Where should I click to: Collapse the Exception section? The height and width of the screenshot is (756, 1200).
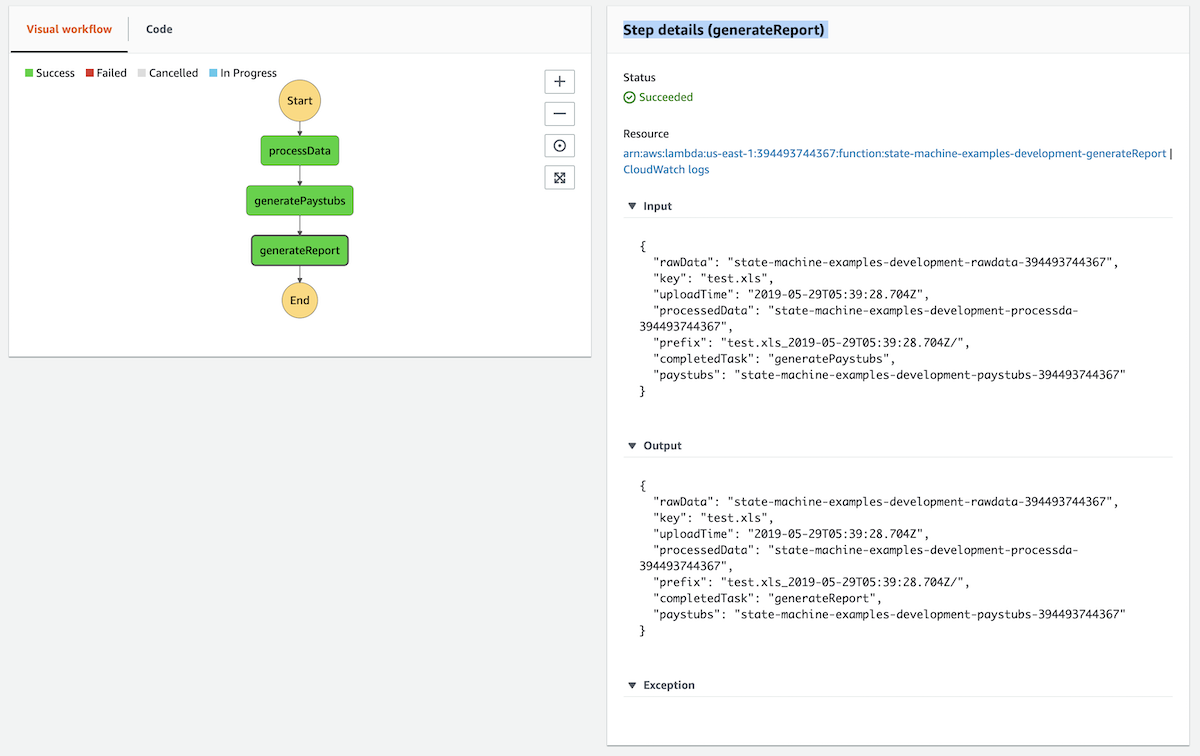pyautogui.click(x=632, y=686)
